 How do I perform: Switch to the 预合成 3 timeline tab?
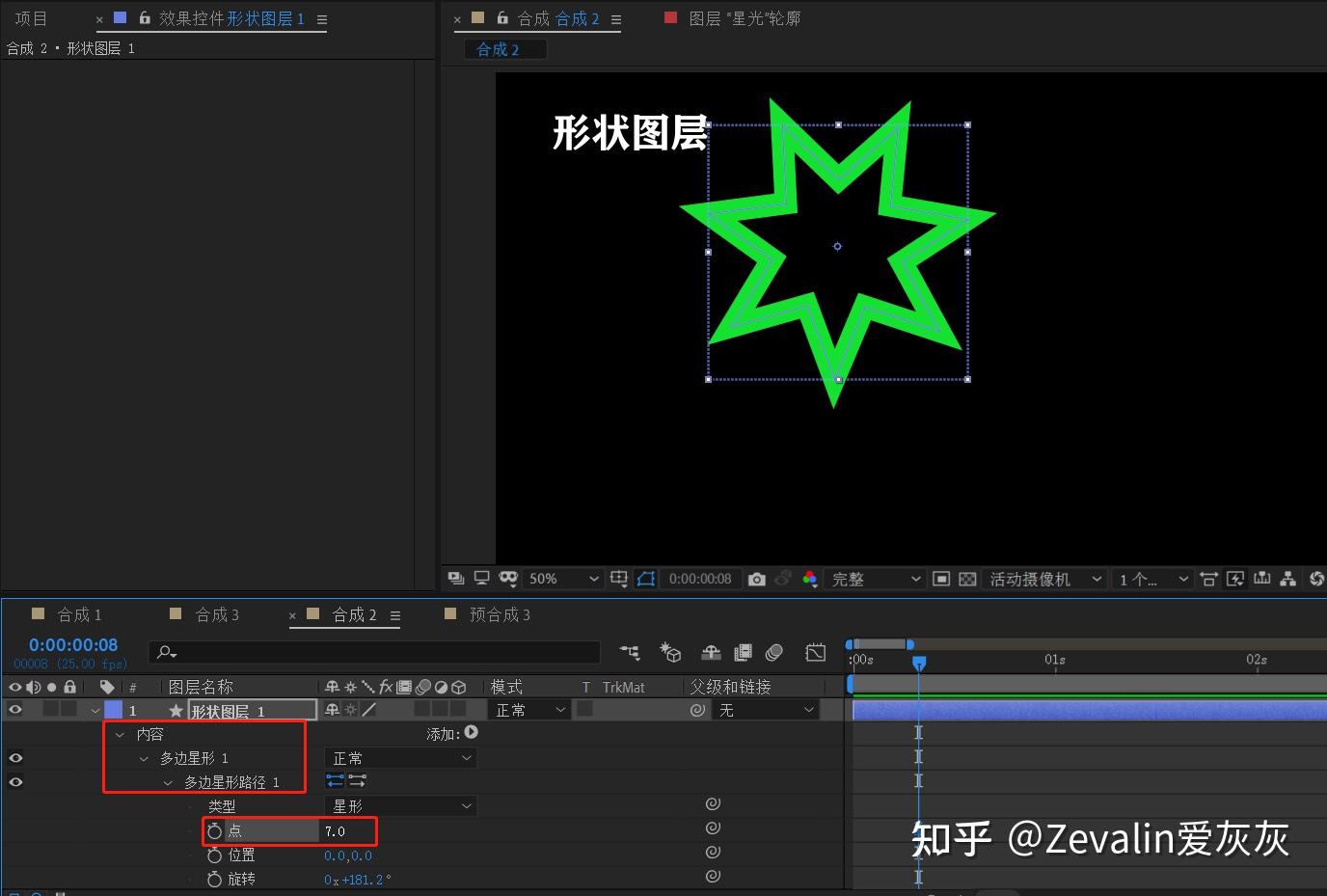coord(500,614)
